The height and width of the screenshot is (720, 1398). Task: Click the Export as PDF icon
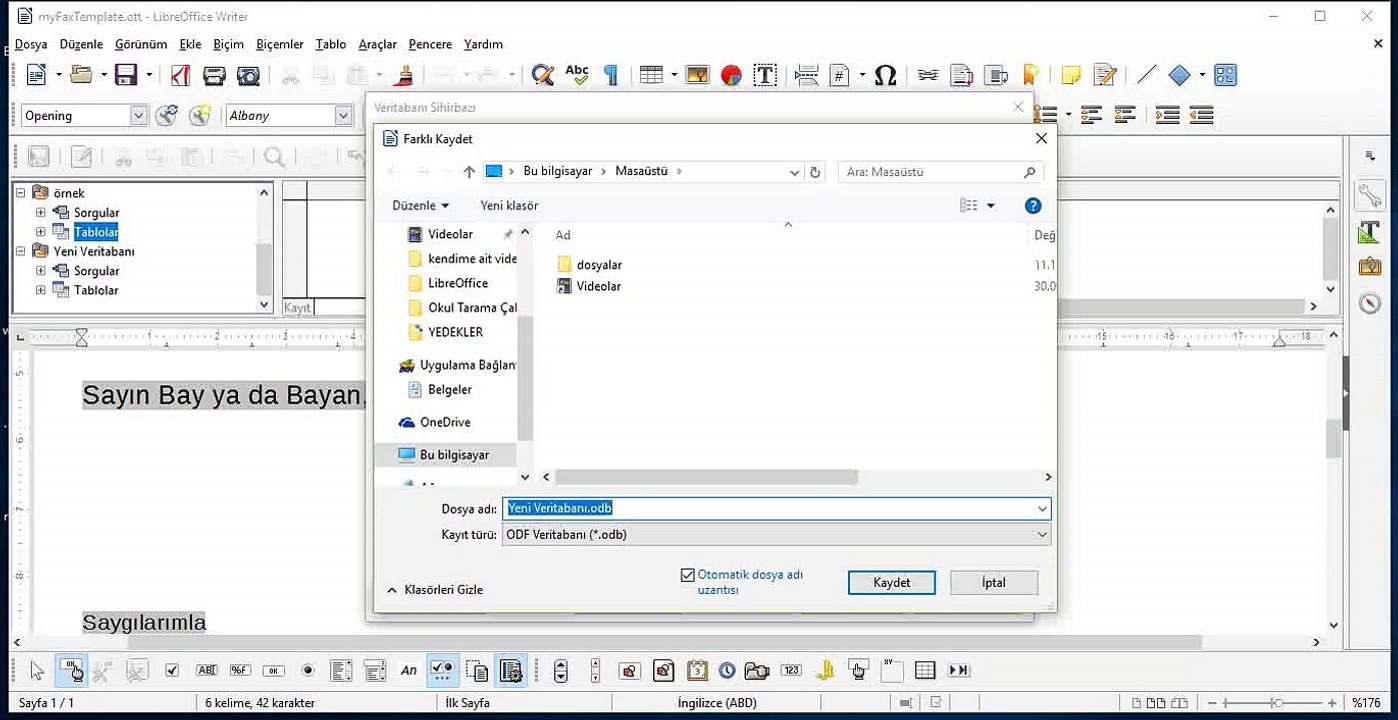click(180, 75)
